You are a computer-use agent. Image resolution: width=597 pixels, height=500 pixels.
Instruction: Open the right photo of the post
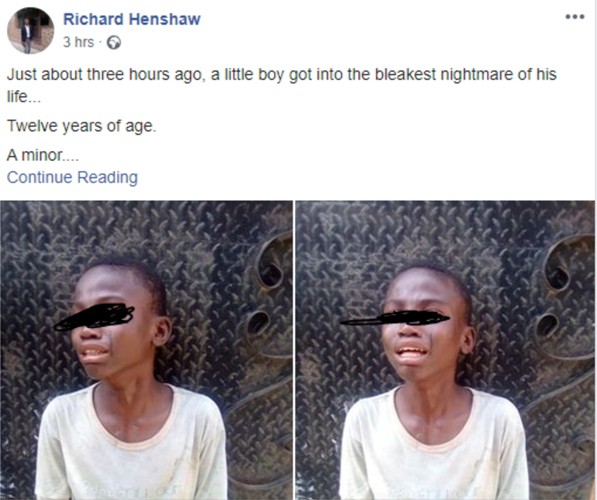pyautogui.click(x=445, y=350)
